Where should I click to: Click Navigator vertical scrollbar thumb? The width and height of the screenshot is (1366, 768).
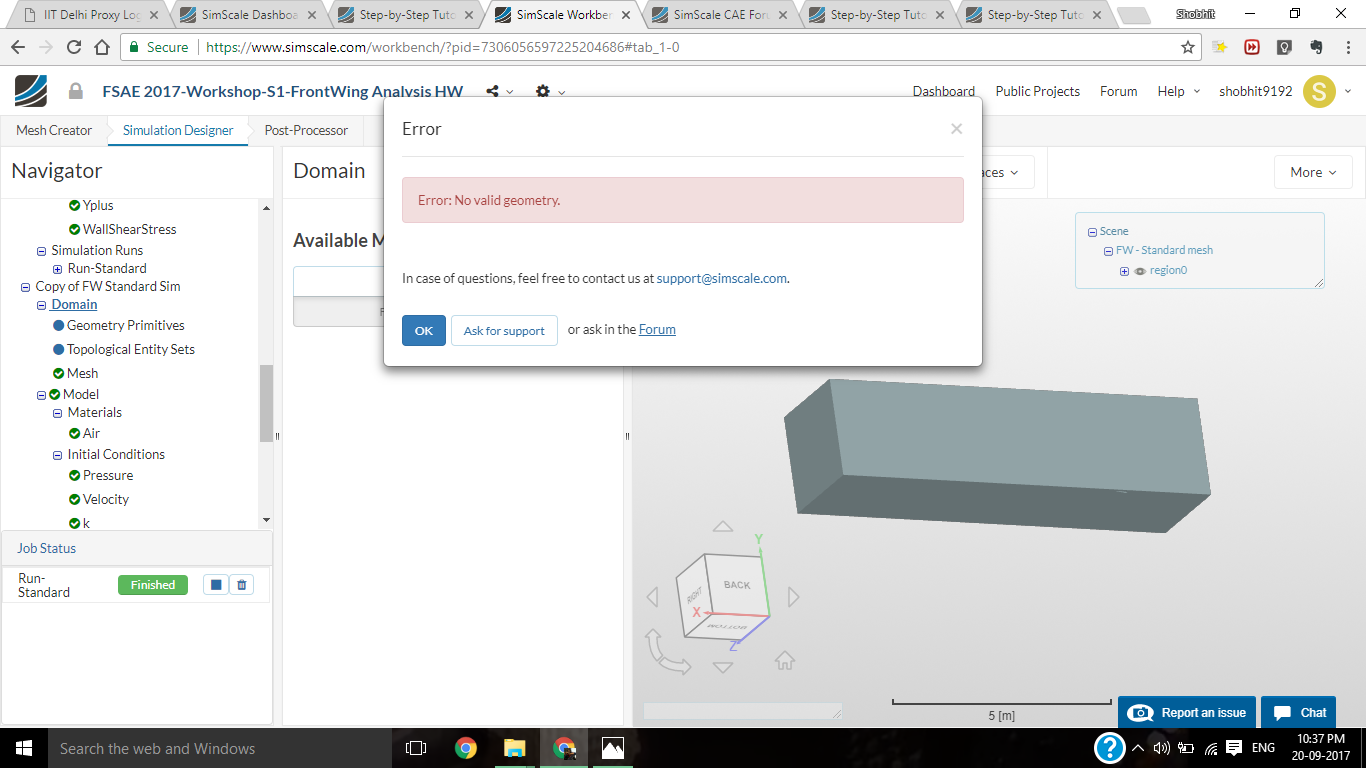(x=266, y=404)
